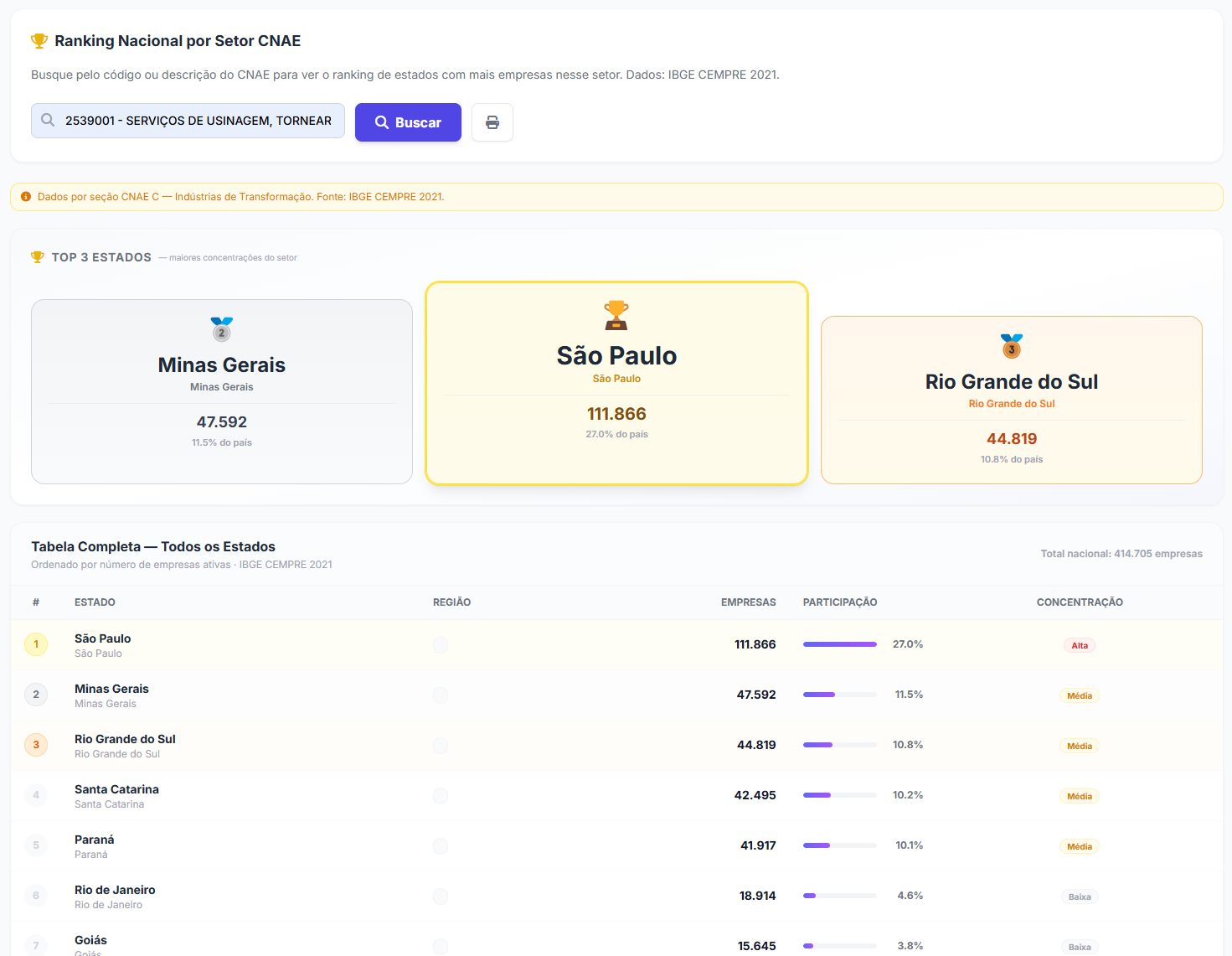Click the CONCENTRAÇÃO column header
The width and height of the screenshot is (1232, 956).
point(1080,602)
